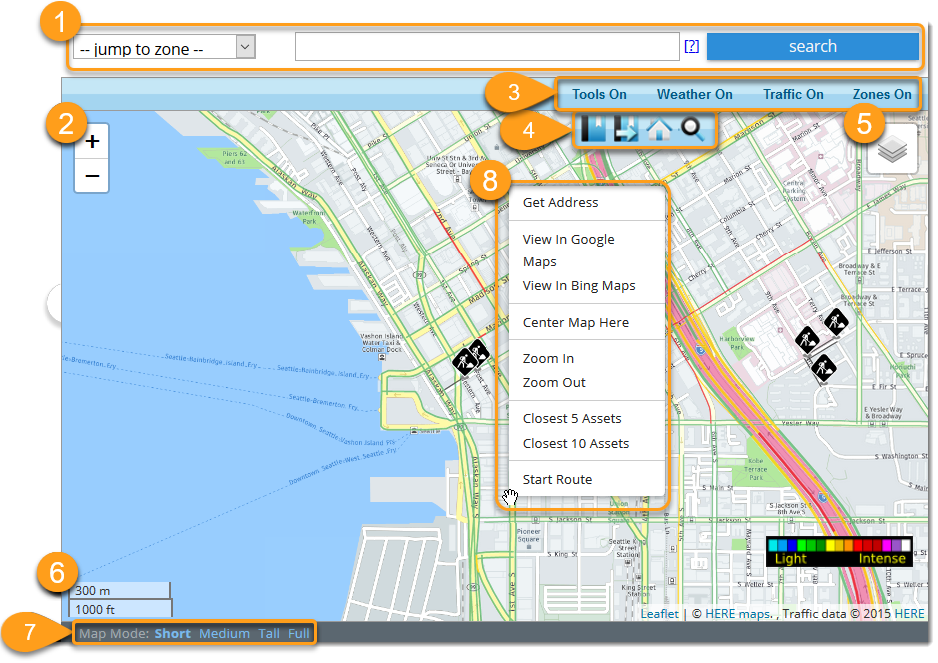Viewport: 938px width, 663px height.
Task: Select Start Route from the context menu
Action: [556, 479]
